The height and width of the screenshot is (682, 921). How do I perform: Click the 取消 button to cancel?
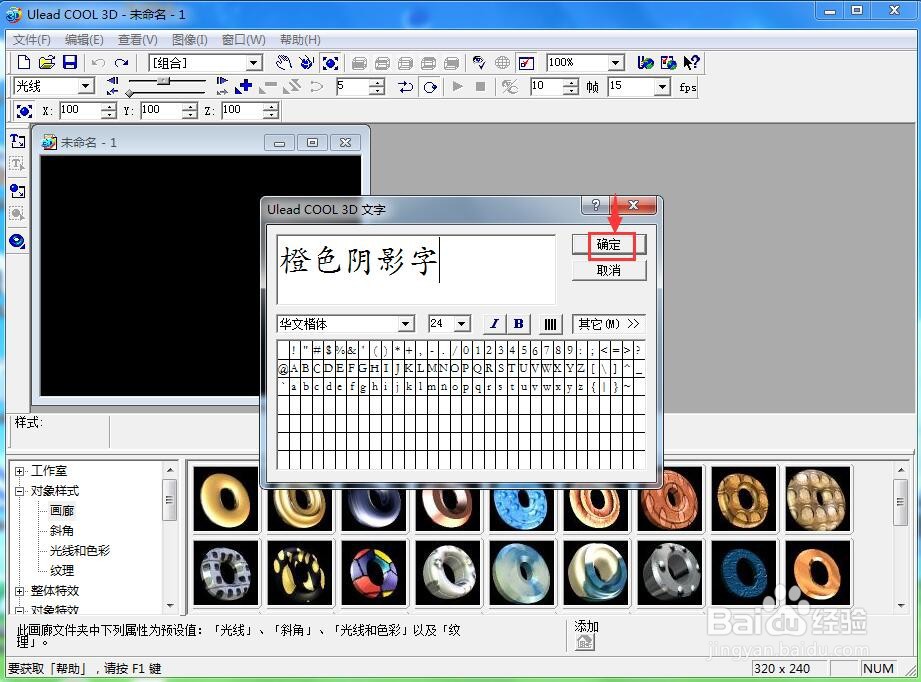tap(609, 270)
